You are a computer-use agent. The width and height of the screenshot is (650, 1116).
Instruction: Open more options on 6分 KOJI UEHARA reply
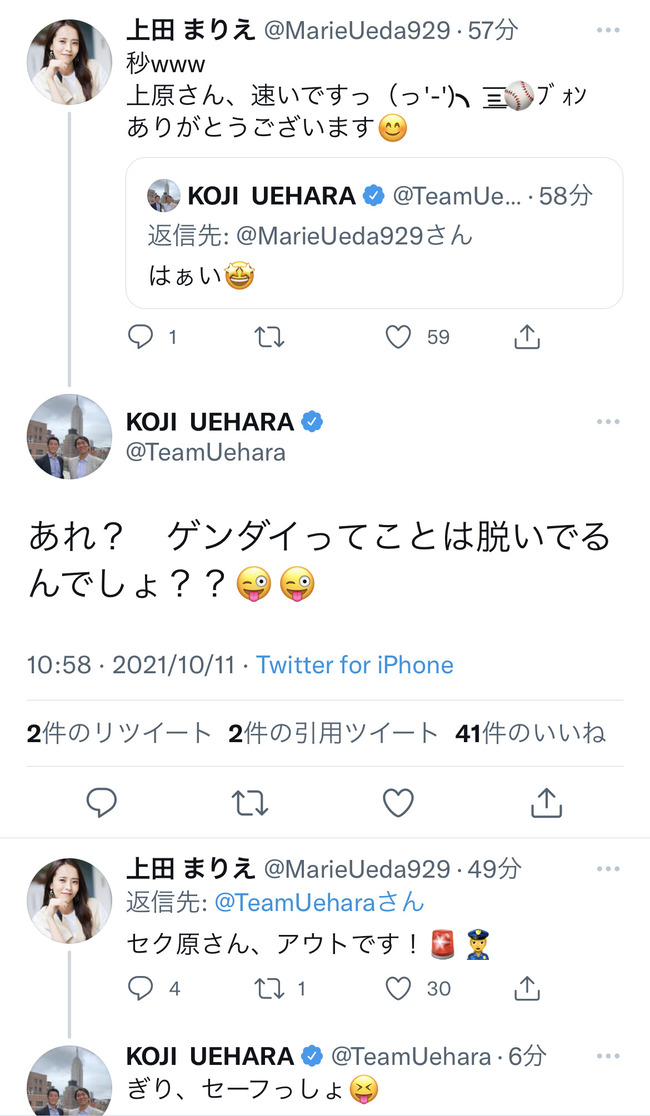tap(608, 1056)
